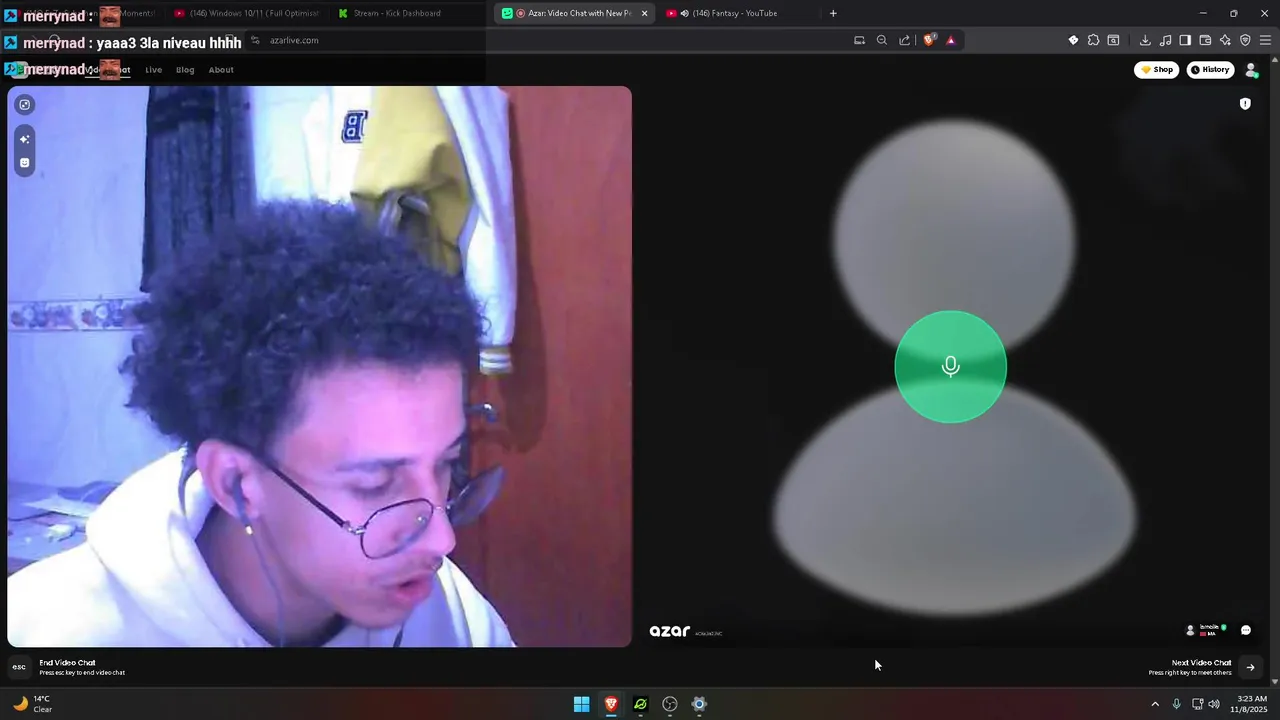Viewport: 1280px width, 720px height.
Task: Click the tab search icon in toolbar
Action: pos(1113,40)
